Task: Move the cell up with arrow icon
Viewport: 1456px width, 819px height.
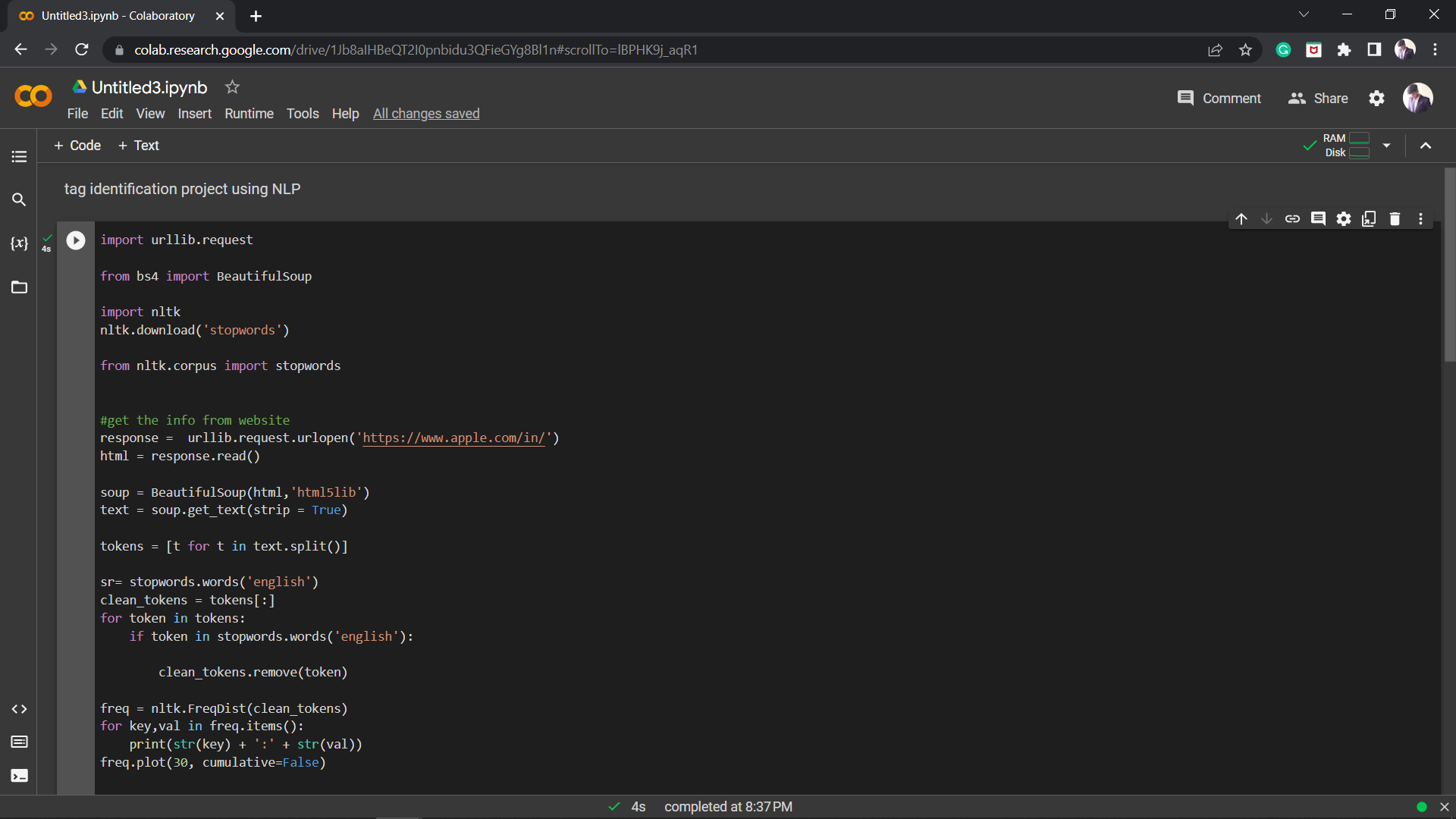Action: pyautogui.click(x=1241, y=219)
